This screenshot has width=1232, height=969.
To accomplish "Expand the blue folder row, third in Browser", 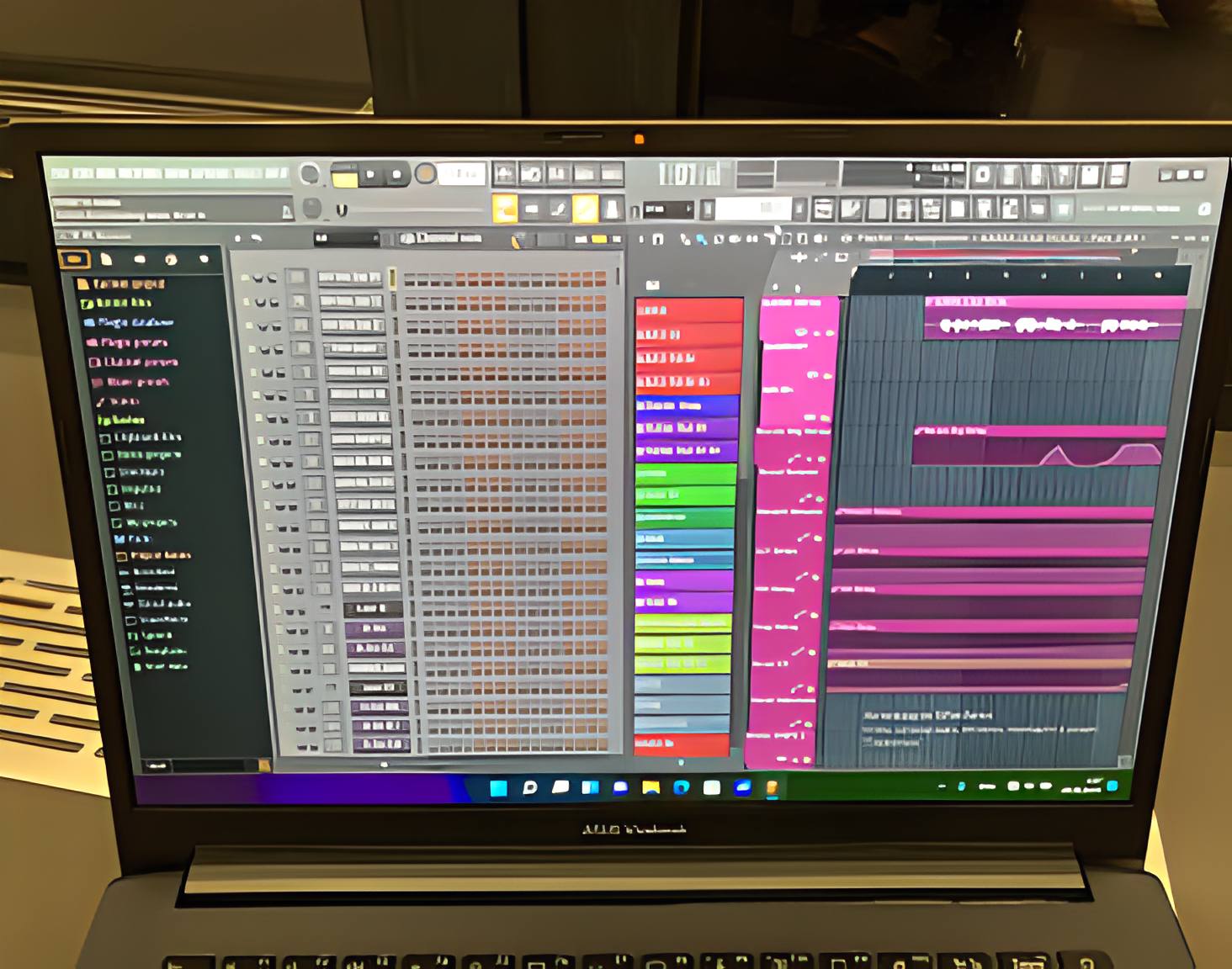I will (128, 322).
